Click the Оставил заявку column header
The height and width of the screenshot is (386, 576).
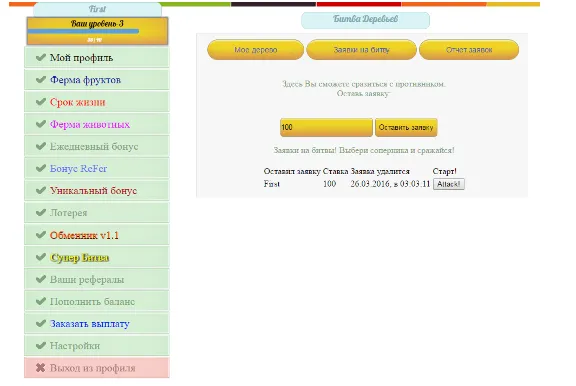click(x=292, y=172)
